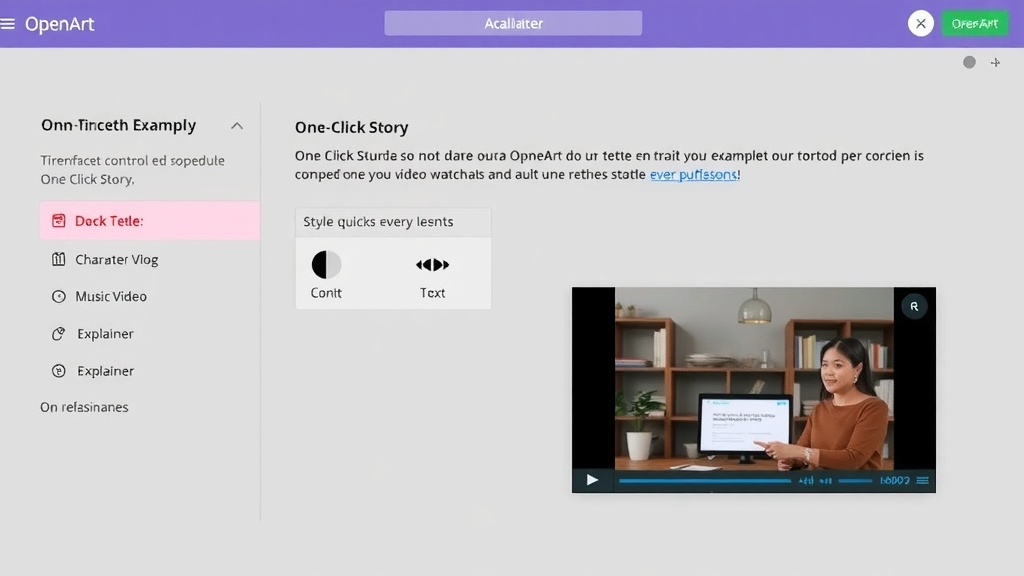
Task: Toggle the Conit half-circle contrast option
Action: pos(326,265)
